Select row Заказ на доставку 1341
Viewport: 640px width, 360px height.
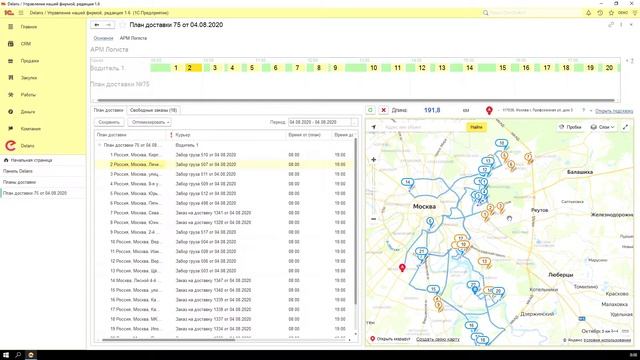pos(224,213)
